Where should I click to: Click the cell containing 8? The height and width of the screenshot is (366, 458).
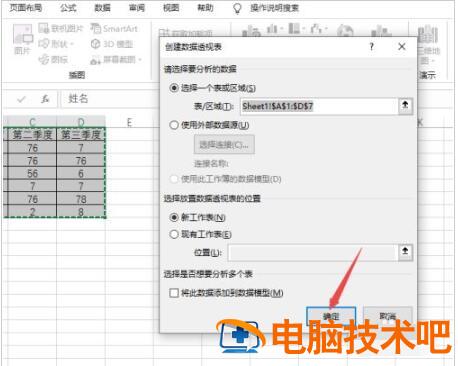click(81, 212)
